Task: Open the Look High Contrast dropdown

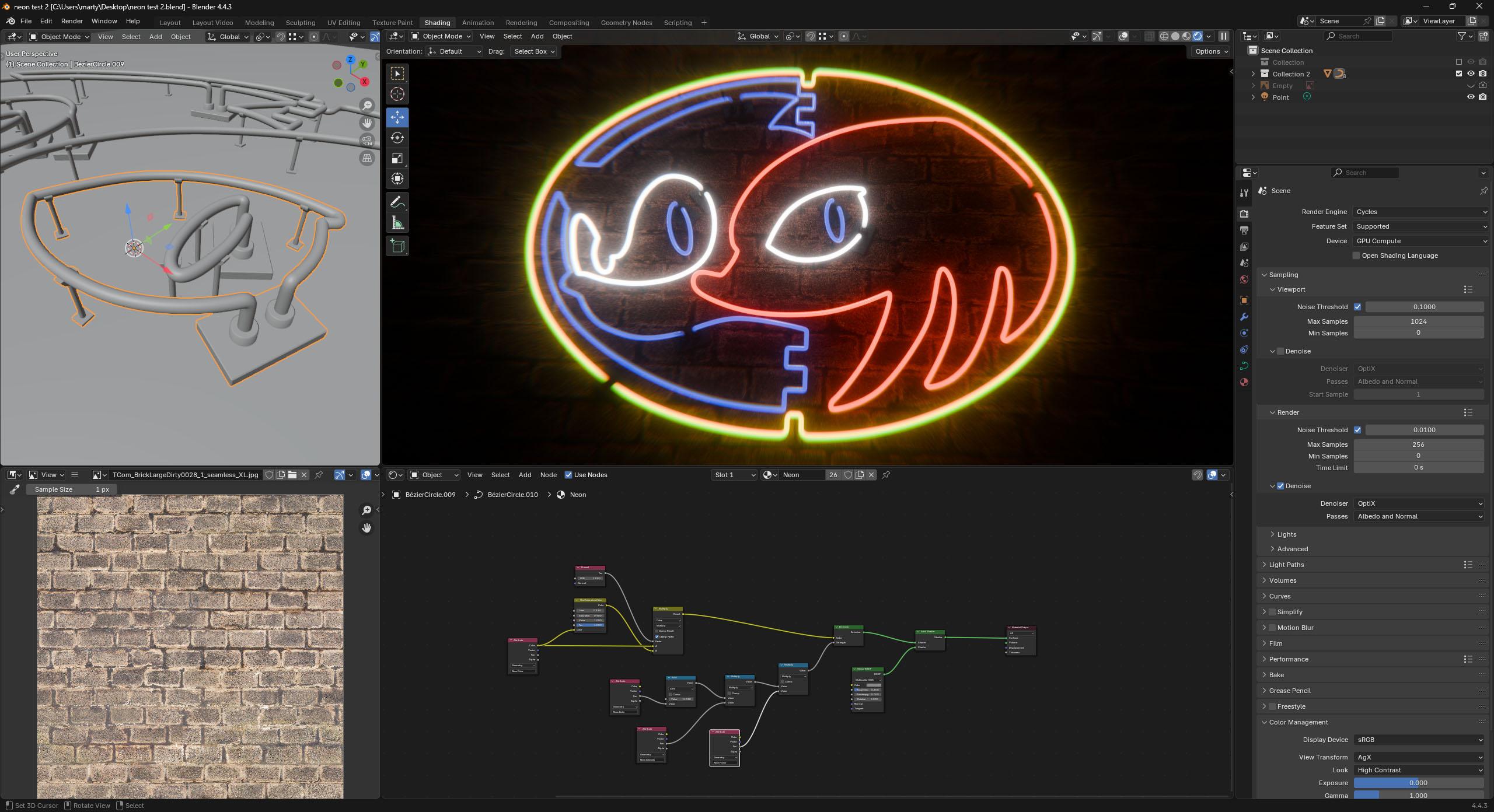Action: 1419,770
